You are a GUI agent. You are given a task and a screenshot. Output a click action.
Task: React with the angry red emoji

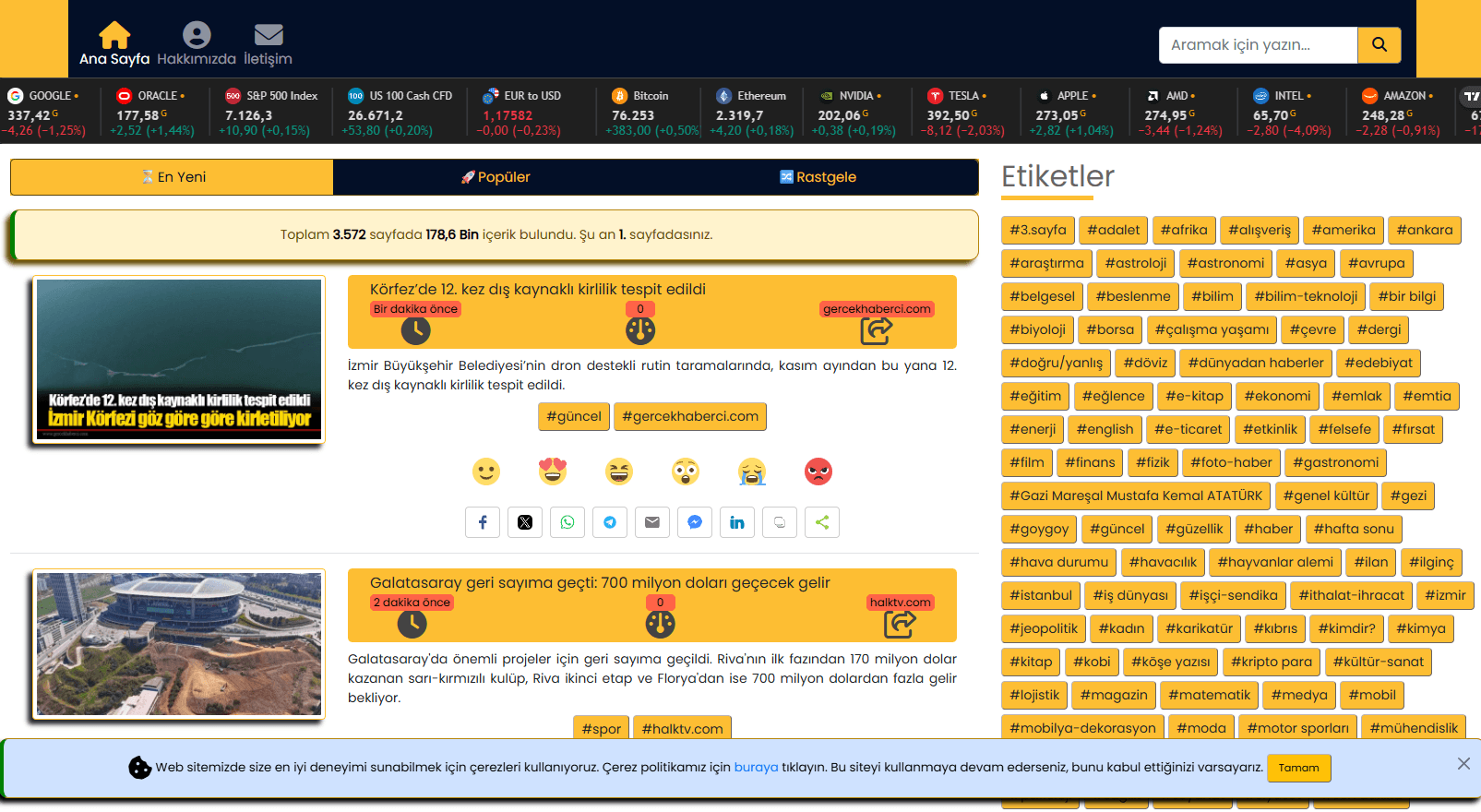click(818, 472)
